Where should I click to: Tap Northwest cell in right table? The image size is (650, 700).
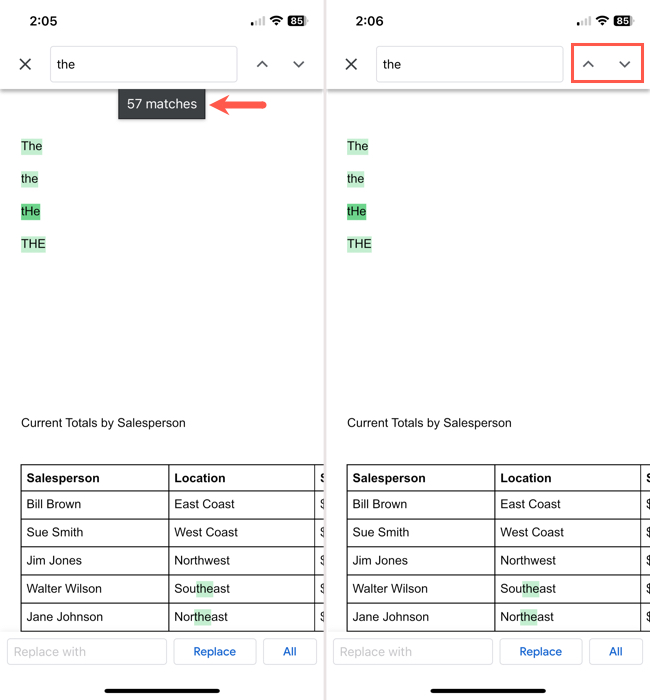[x=567, y=560]
